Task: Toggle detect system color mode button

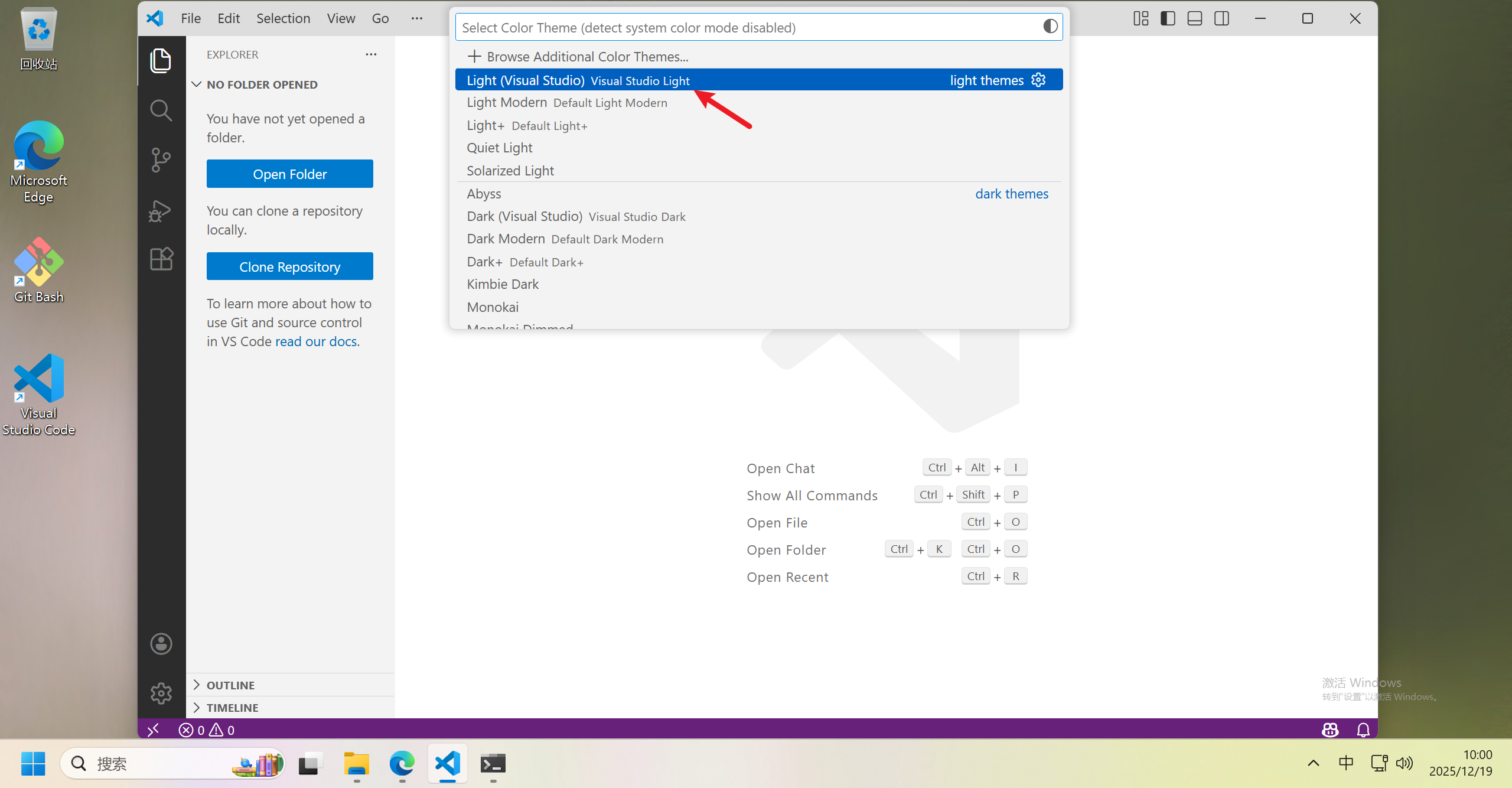Action: click(1050, 27)
